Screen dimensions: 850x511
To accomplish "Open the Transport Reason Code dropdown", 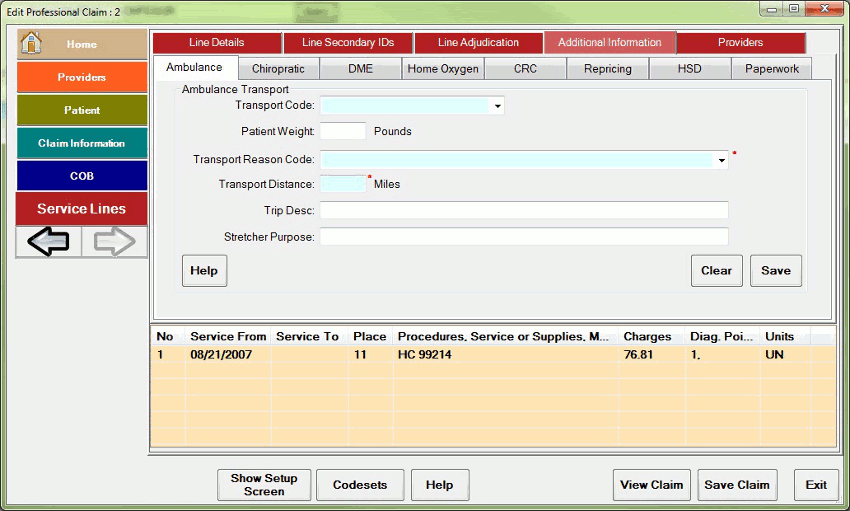I will pos(721,160).
